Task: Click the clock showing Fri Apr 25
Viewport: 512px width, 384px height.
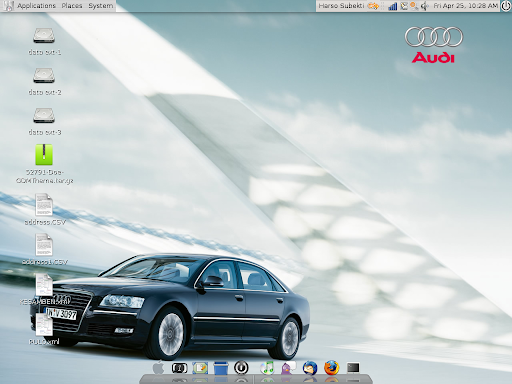Action: tap(465, 6)
